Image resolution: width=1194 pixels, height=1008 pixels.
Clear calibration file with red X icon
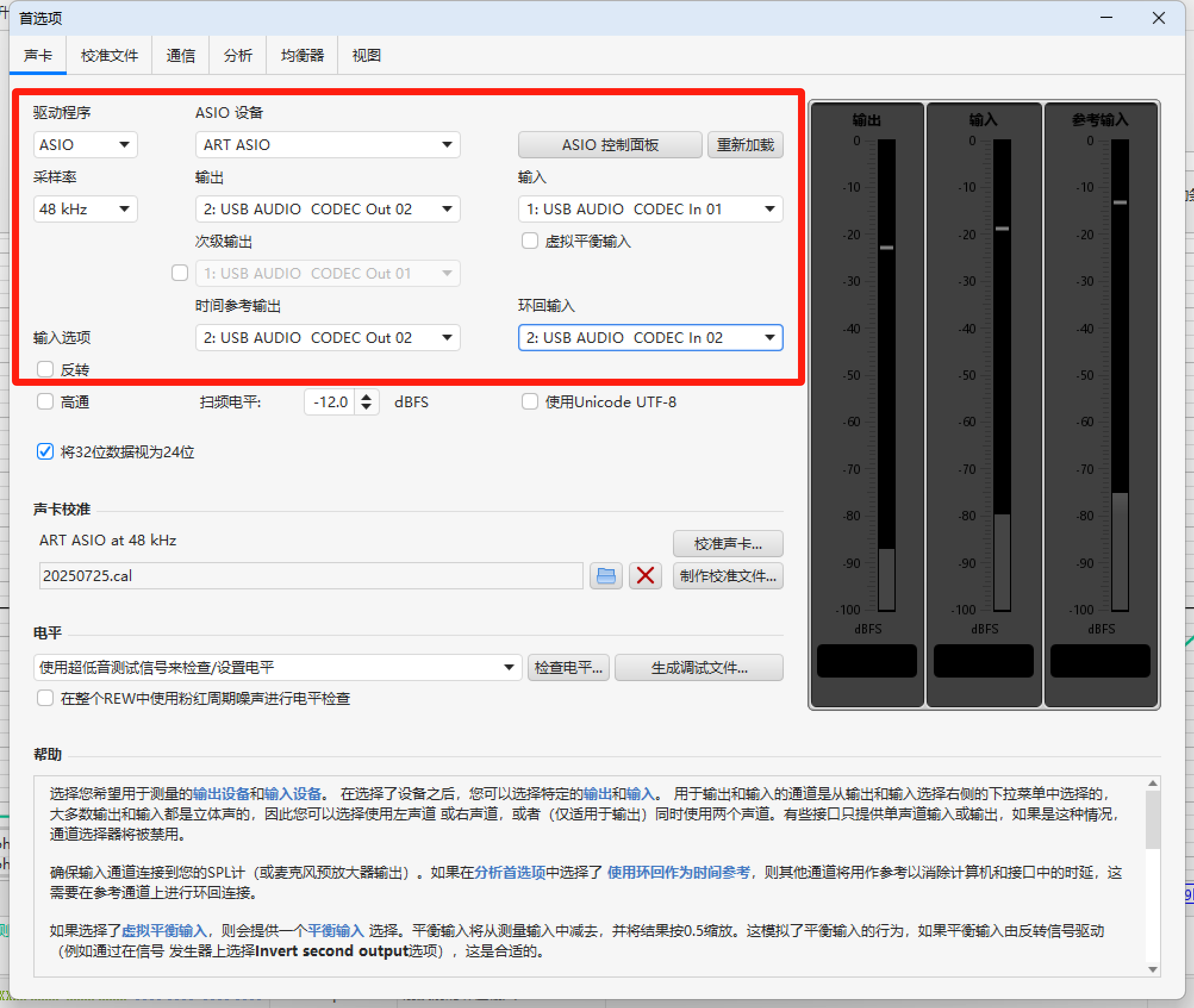645,576
